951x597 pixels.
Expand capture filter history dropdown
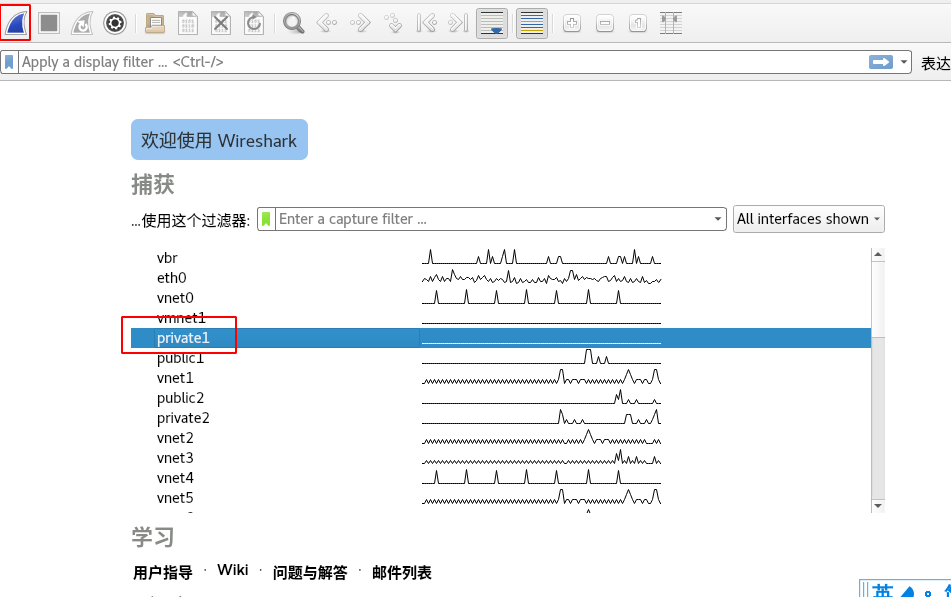717,219
